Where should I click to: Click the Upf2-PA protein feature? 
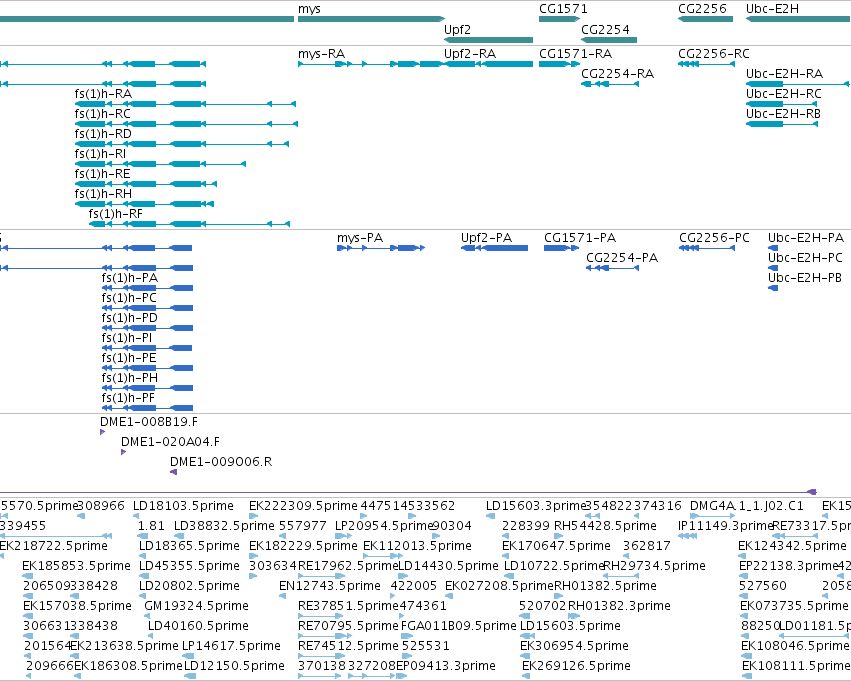coord(494,248)
